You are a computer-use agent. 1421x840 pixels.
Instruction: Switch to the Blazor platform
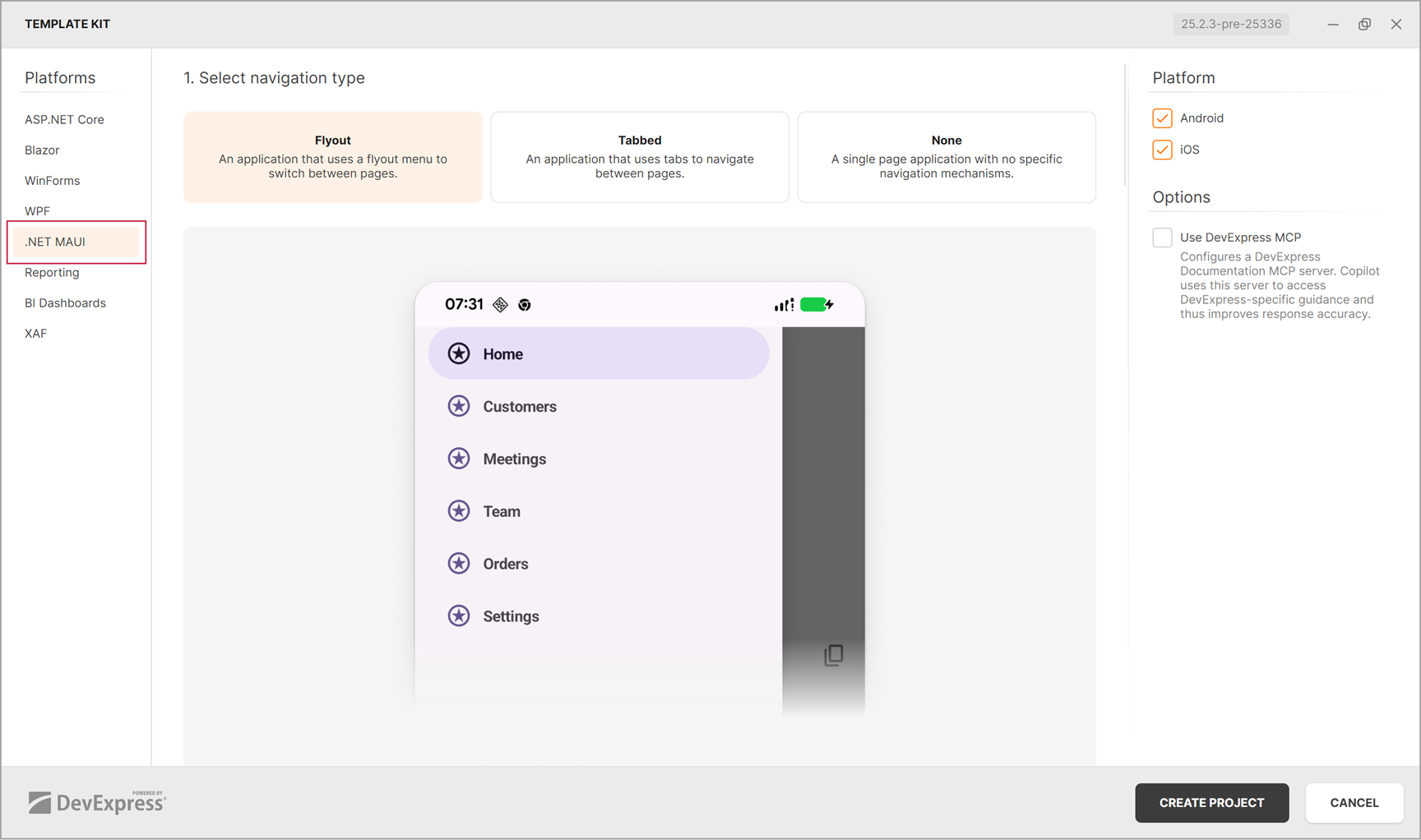42,150
